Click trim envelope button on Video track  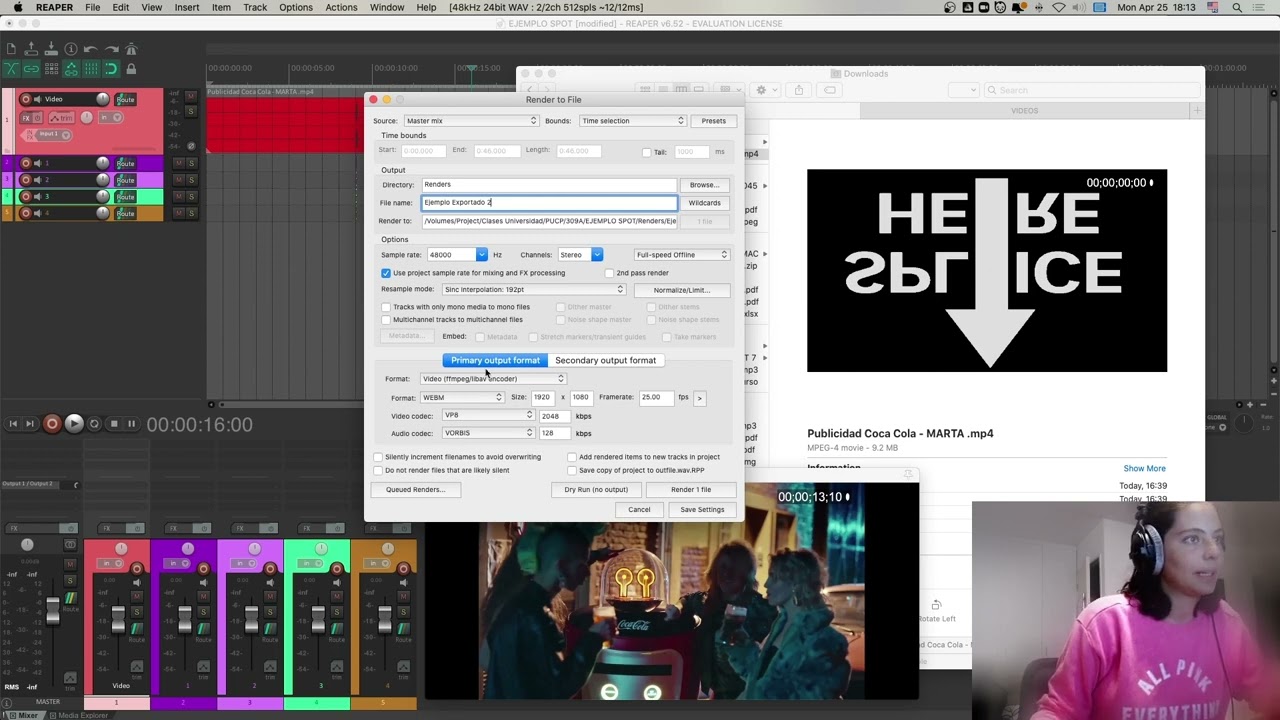[62, 118]
